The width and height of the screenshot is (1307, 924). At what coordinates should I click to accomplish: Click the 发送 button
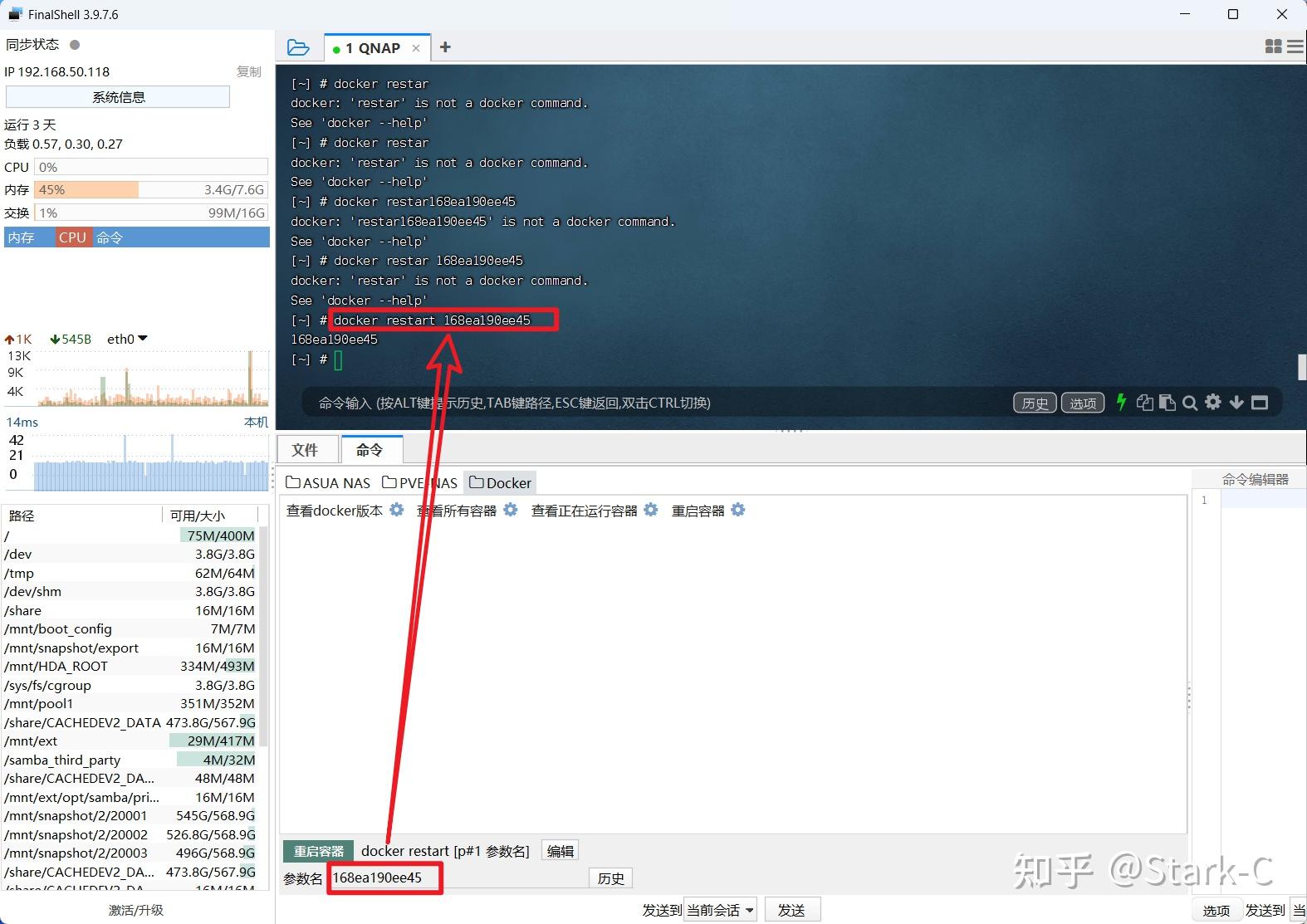(791, 910)
